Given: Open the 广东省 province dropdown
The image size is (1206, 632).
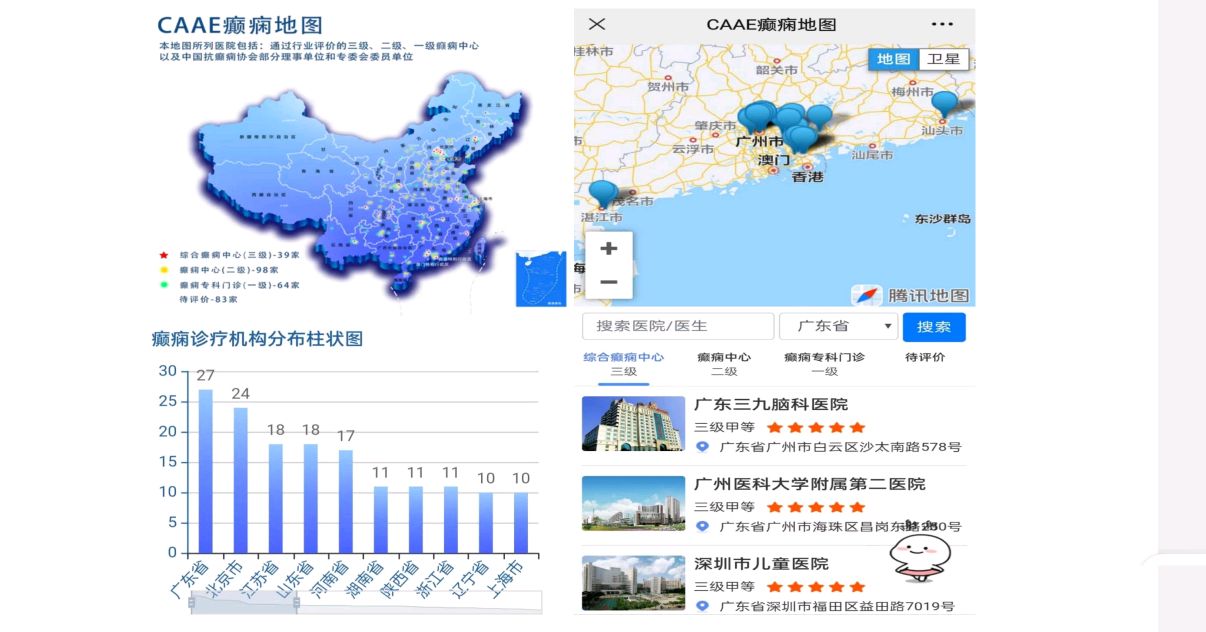Looking at the screenshot, I should click(839, 326).
